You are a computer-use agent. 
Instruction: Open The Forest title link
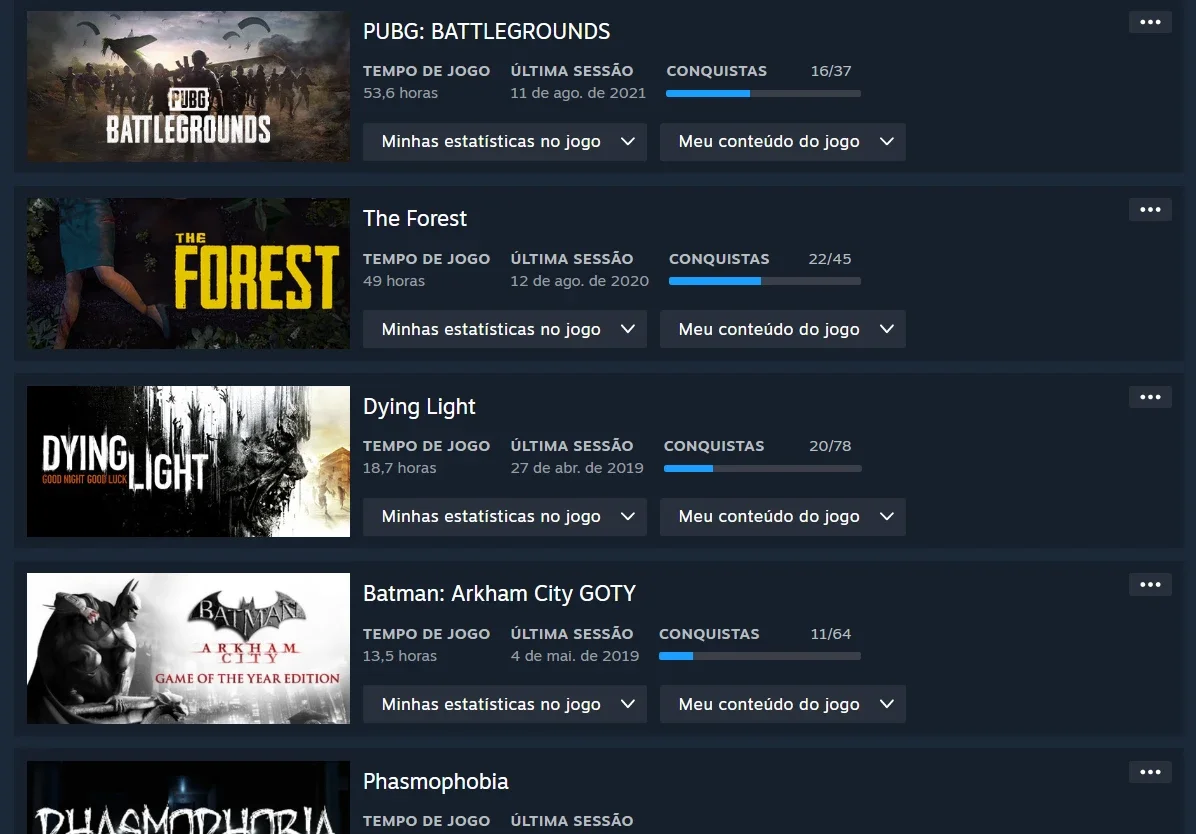pos(414,219)
